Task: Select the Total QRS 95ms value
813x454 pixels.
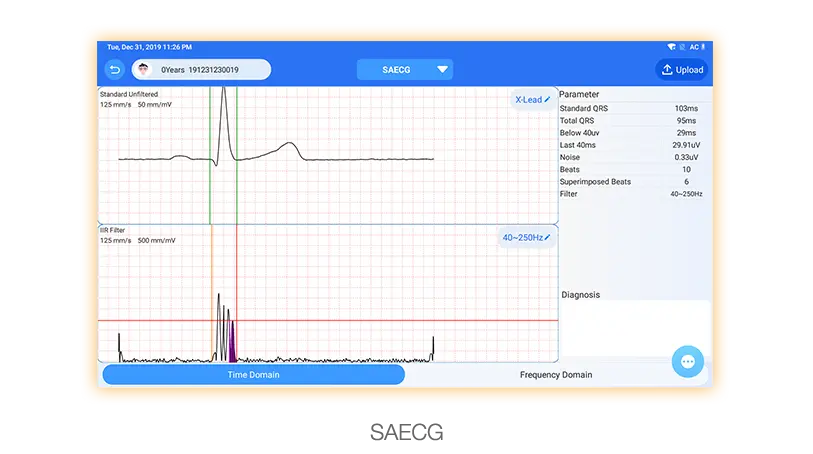Action: [686, 120]
